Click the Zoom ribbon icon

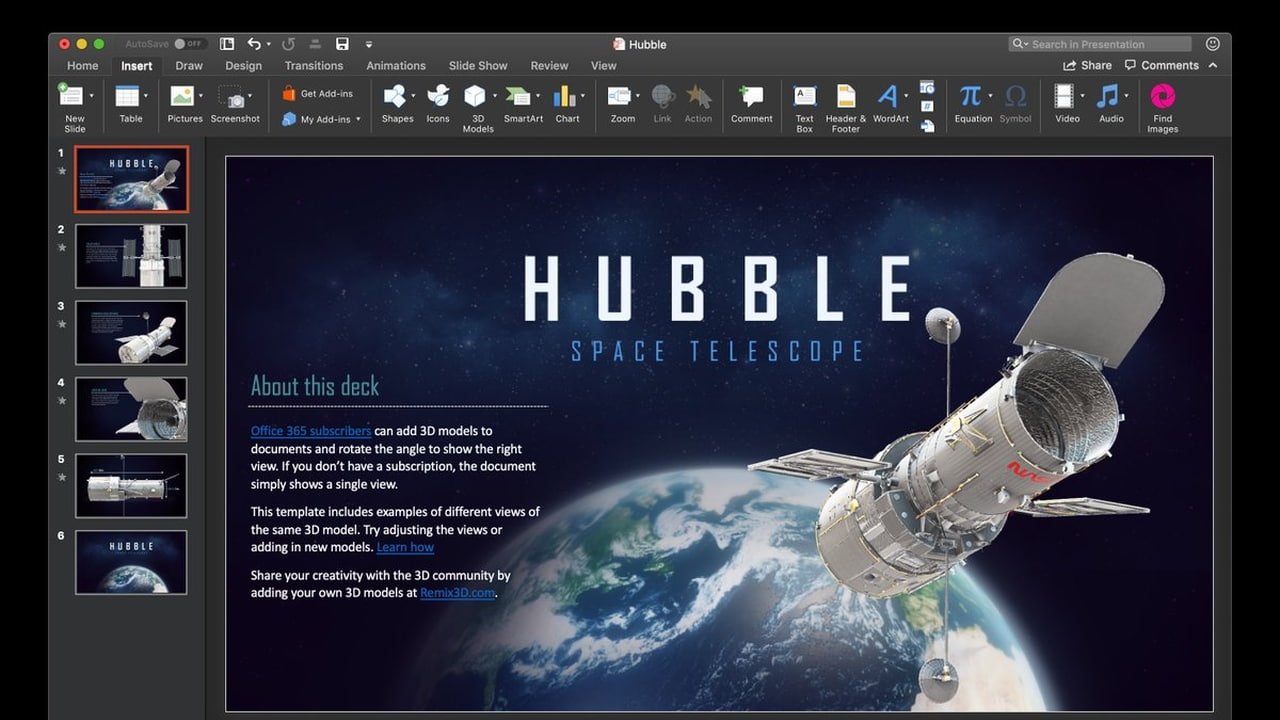[620, 96]
